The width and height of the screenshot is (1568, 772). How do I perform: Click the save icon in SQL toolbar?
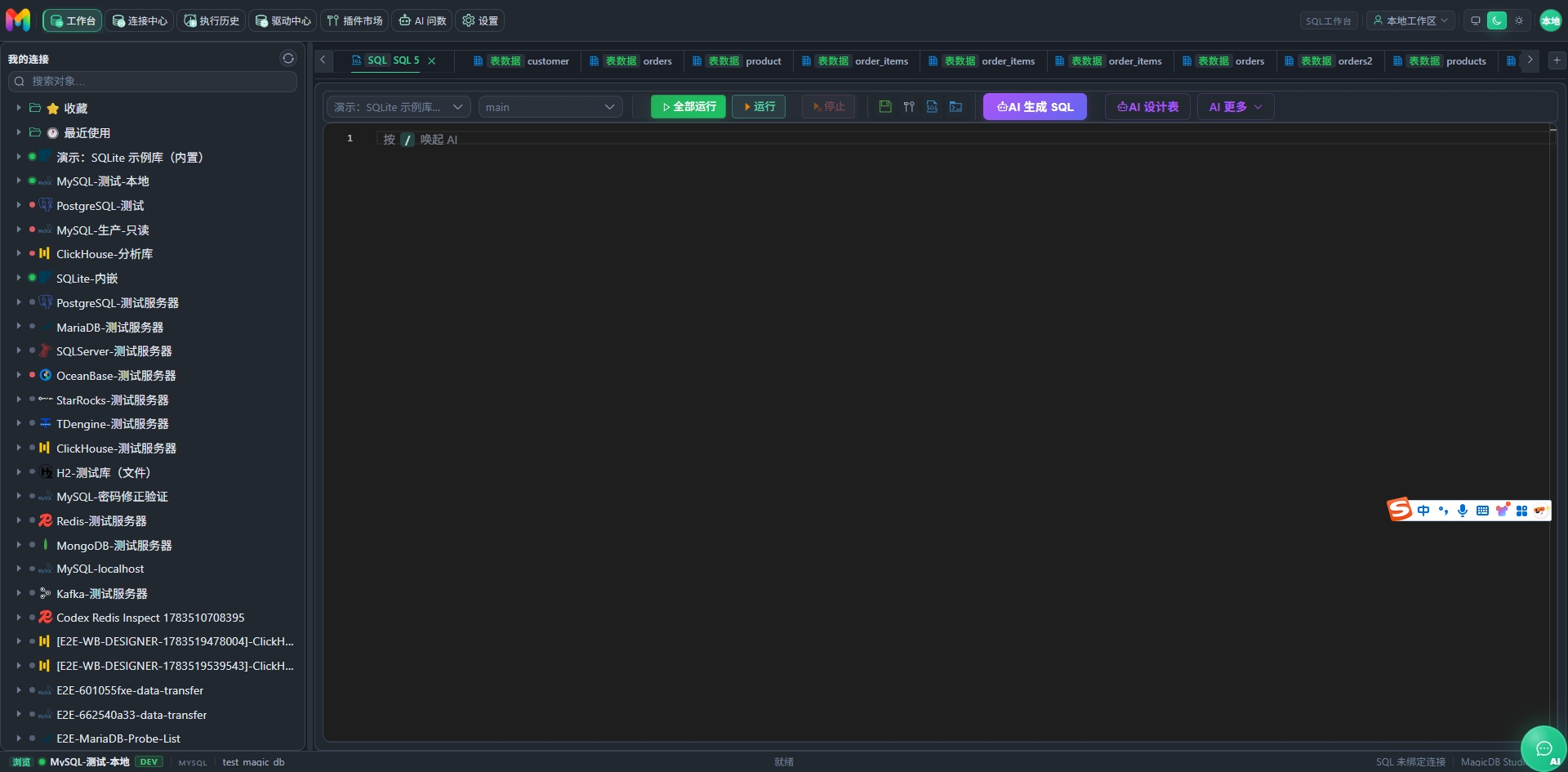pos(885,107)
